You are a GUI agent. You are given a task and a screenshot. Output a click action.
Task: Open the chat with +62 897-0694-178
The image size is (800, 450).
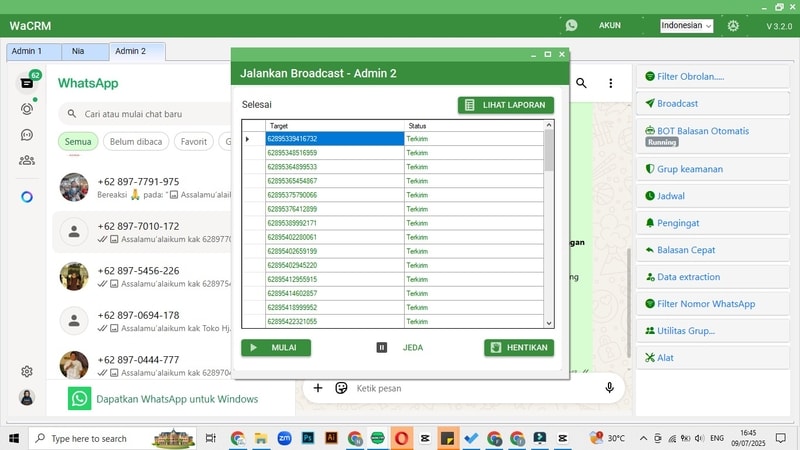tap(142, 321)
